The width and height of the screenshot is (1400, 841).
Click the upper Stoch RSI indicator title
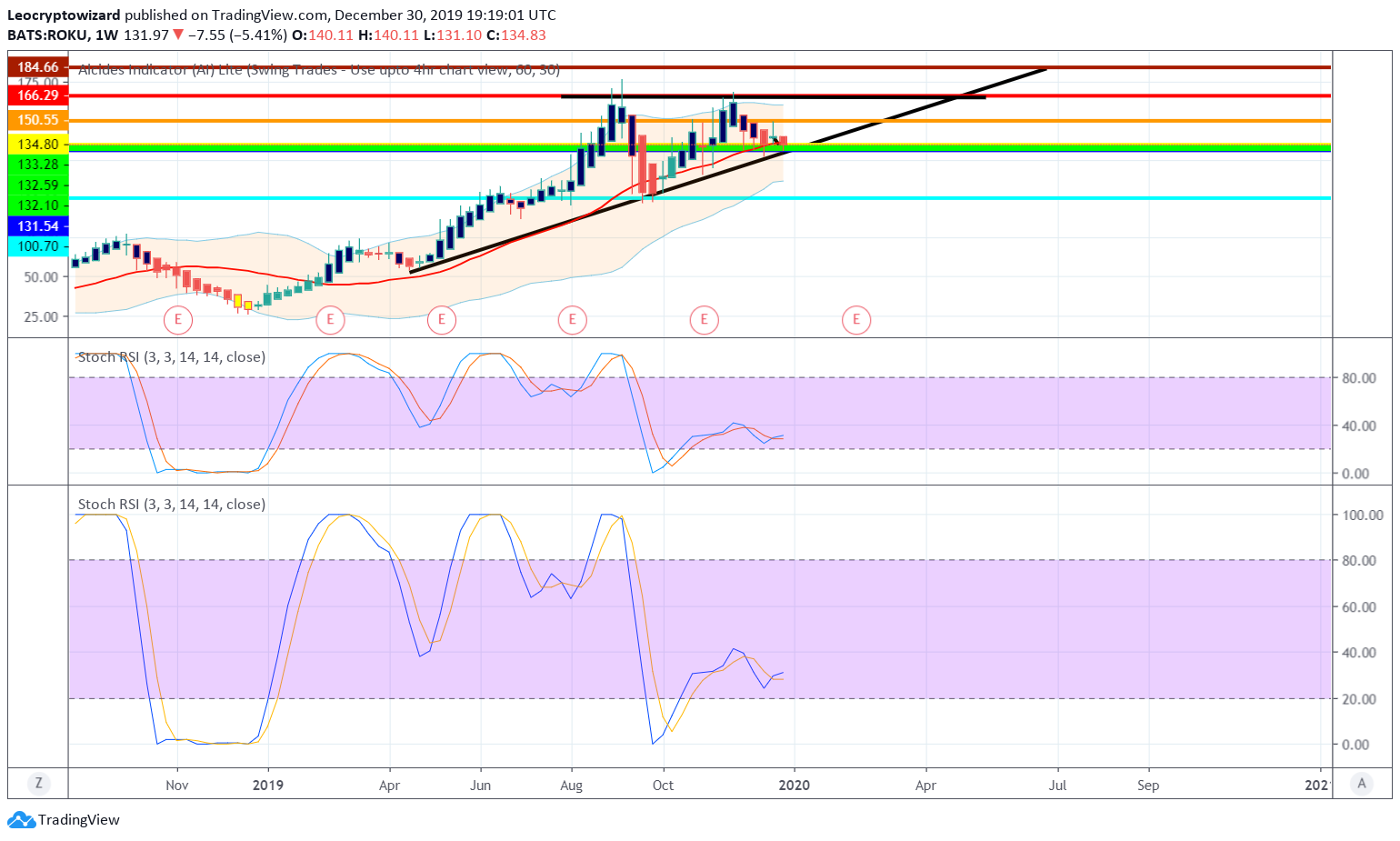[172, 357]
